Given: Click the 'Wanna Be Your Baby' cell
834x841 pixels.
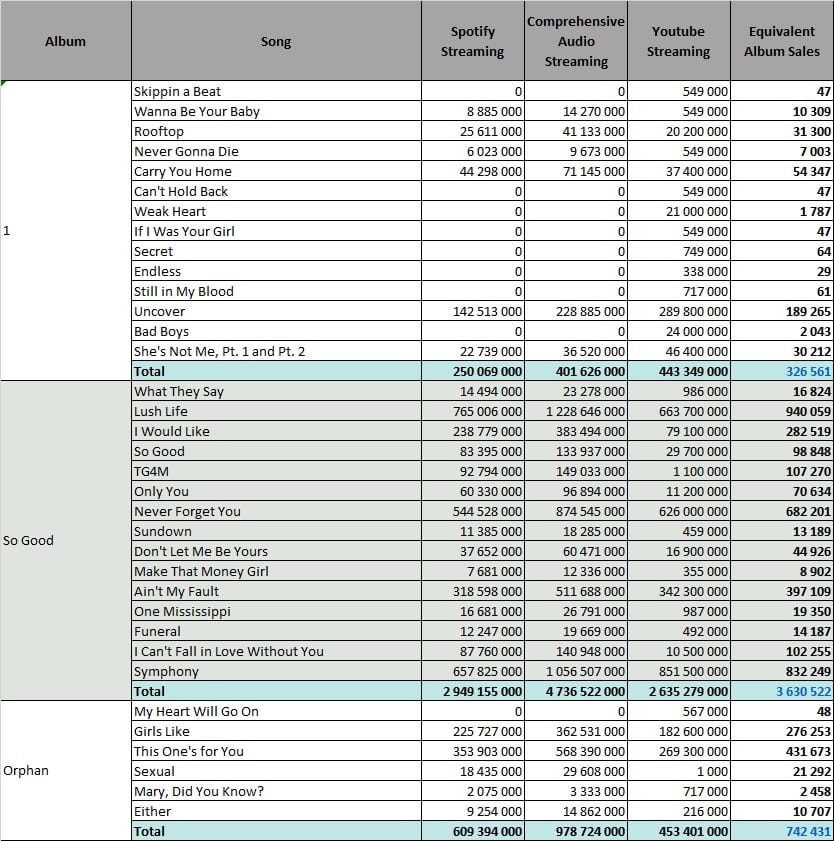Looking at the screenshot, I should tap(276, 111).
